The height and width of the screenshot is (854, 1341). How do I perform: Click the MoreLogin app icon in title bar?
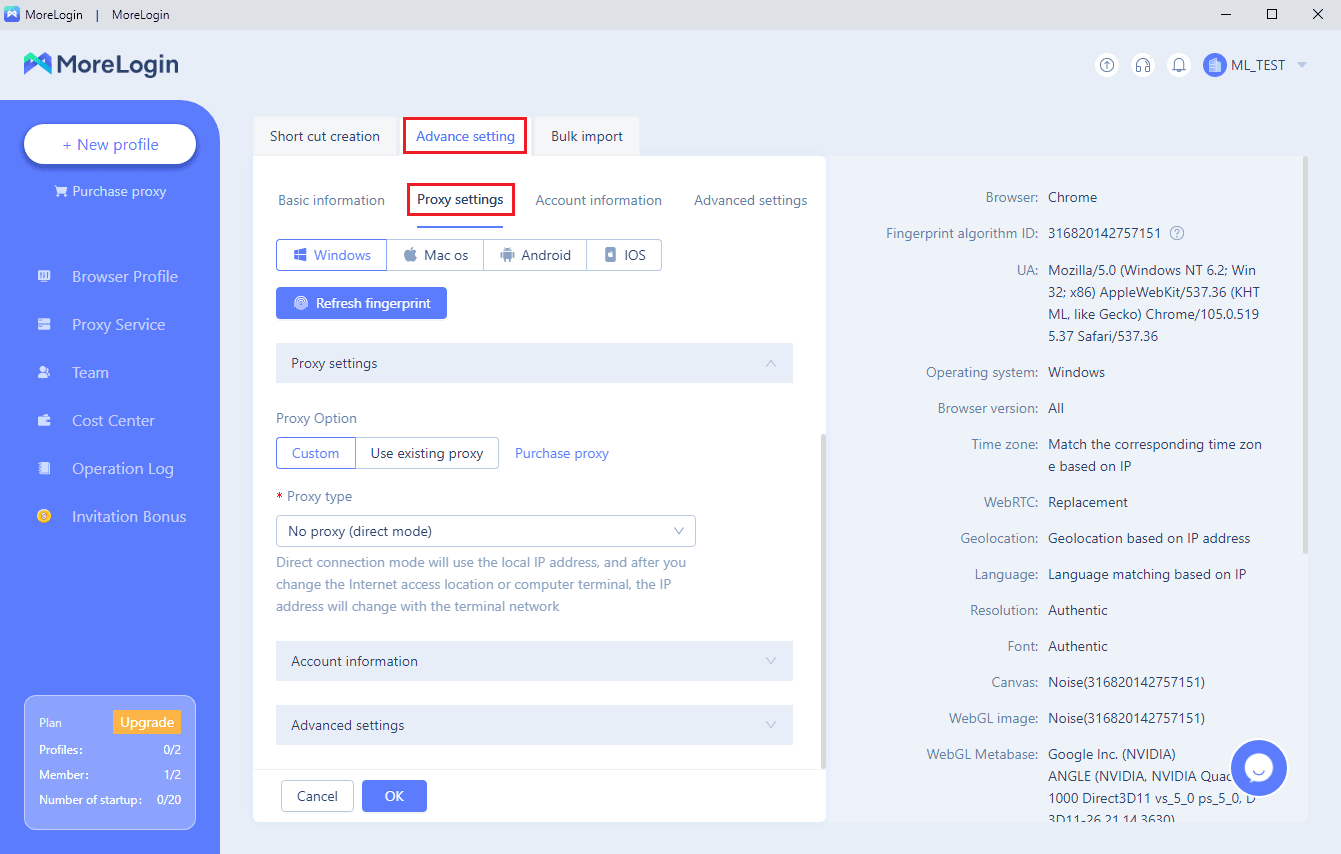tap(12, 14)
